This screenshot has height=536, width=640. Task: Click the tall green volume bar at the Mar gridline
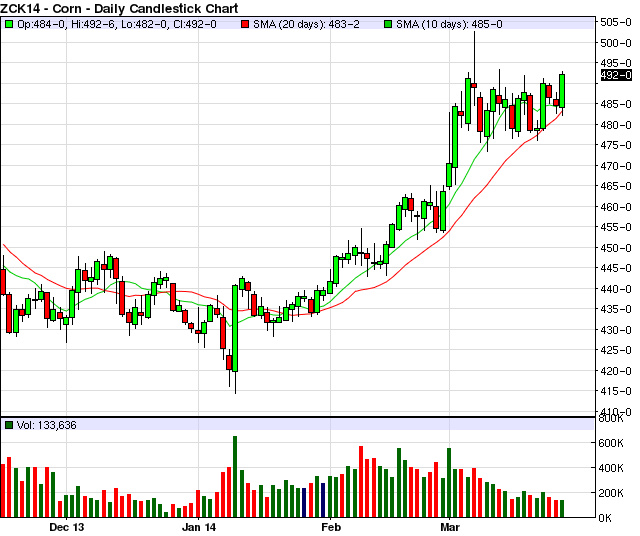point(449,483)
